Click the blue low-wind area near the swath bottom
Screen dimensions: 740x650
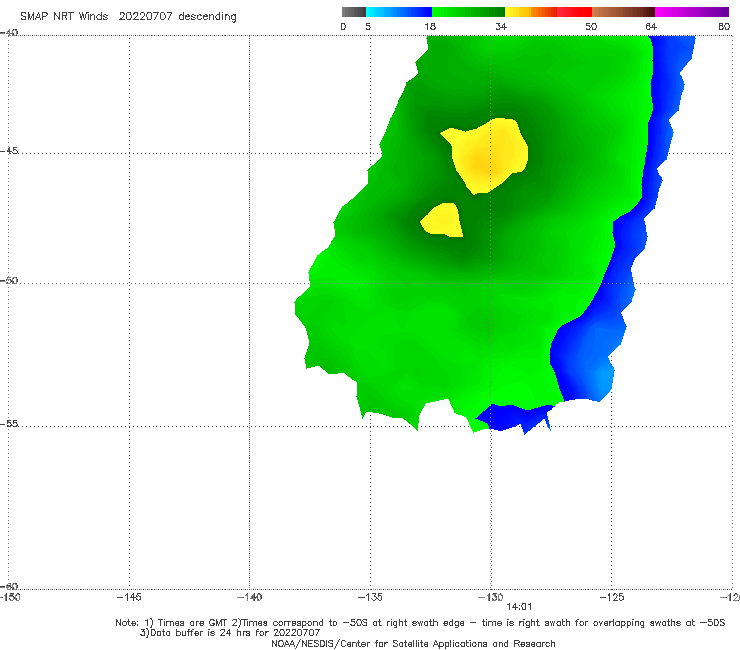[514, 418]
